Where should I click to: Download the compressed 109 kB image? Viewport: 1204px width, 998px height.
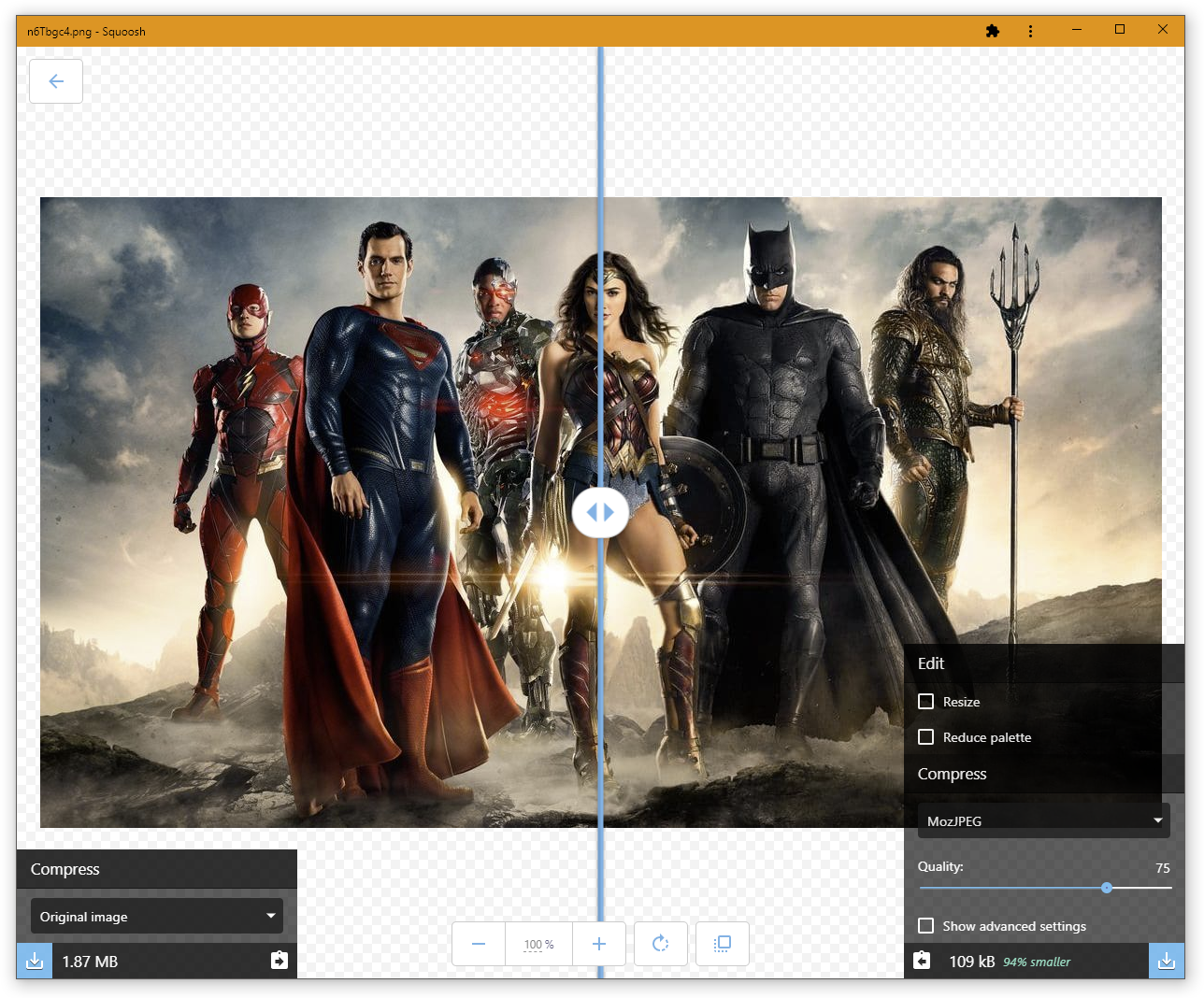point(1167,962)
